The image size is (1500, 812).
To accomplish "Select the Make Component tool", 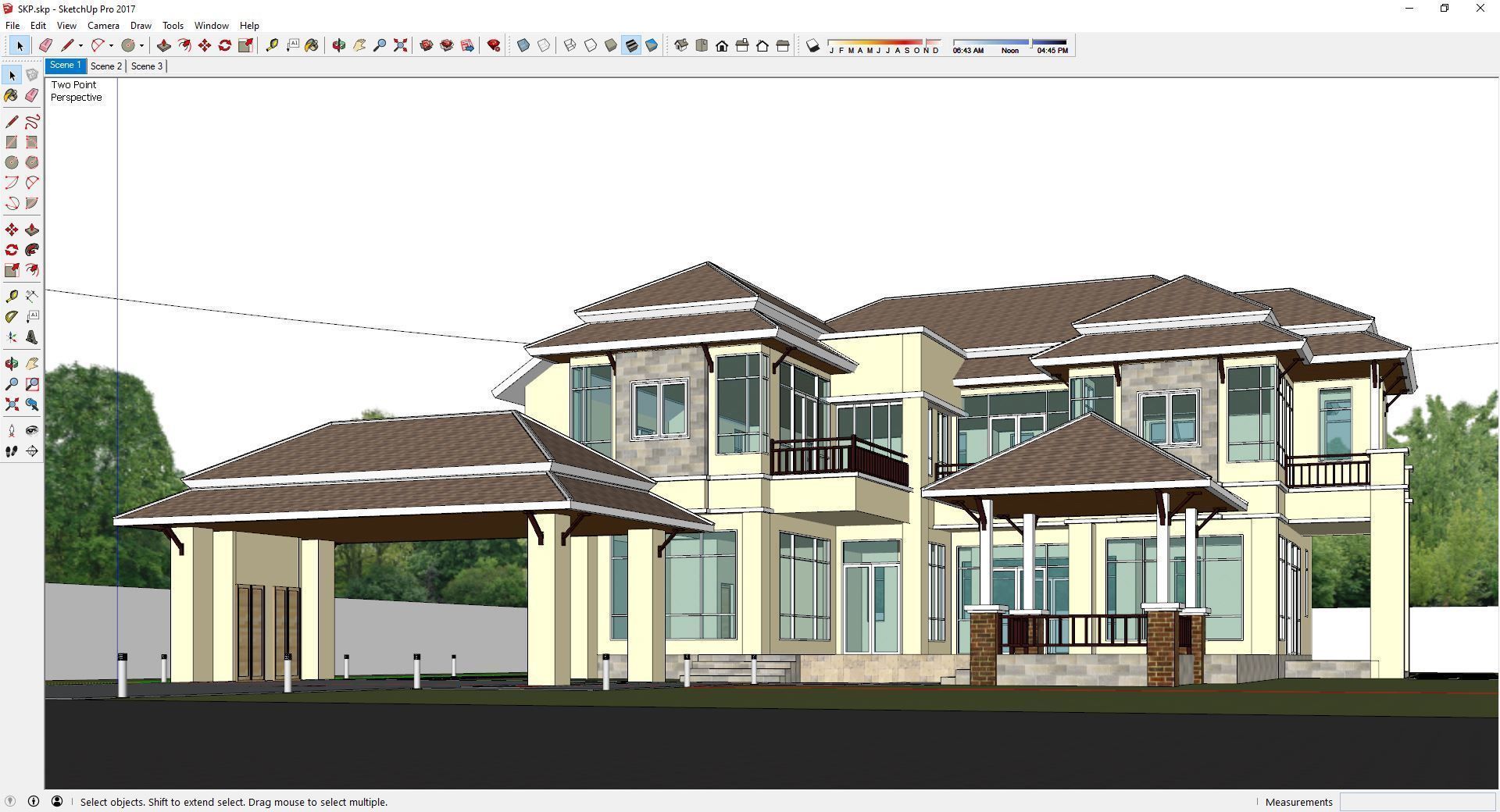I will click(32, 75).
